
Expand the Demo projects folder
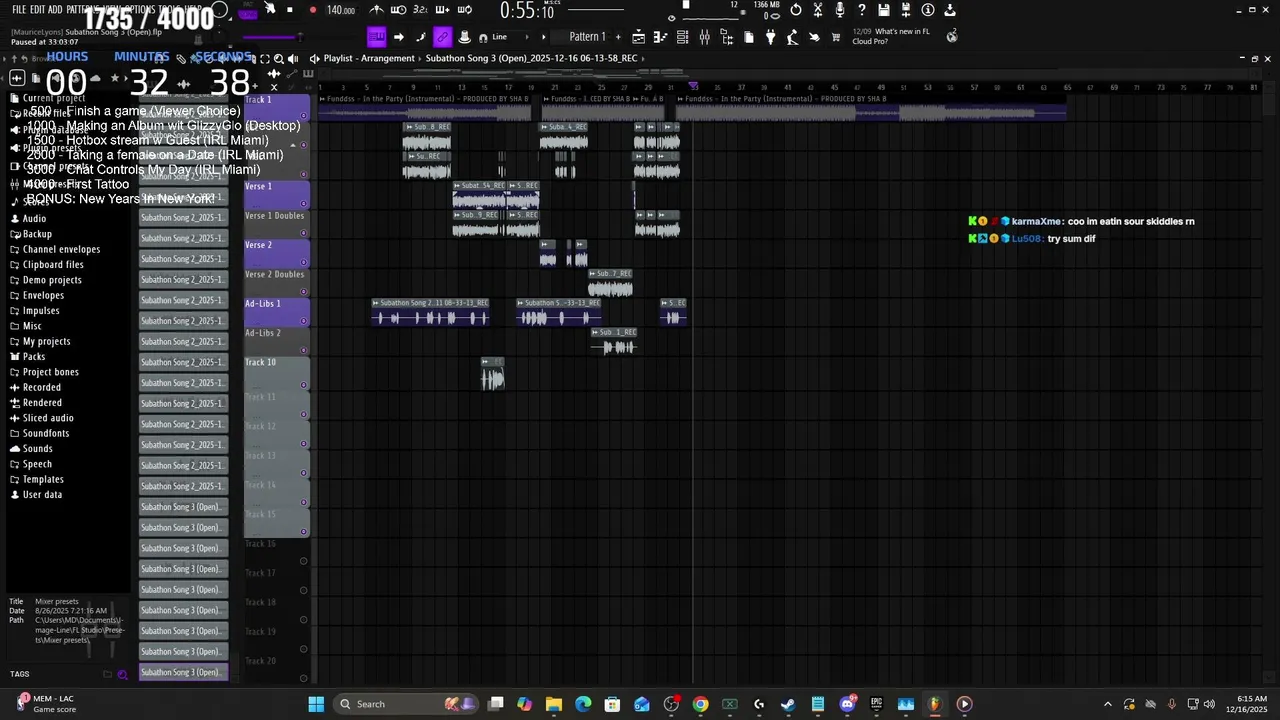[52, 280]
